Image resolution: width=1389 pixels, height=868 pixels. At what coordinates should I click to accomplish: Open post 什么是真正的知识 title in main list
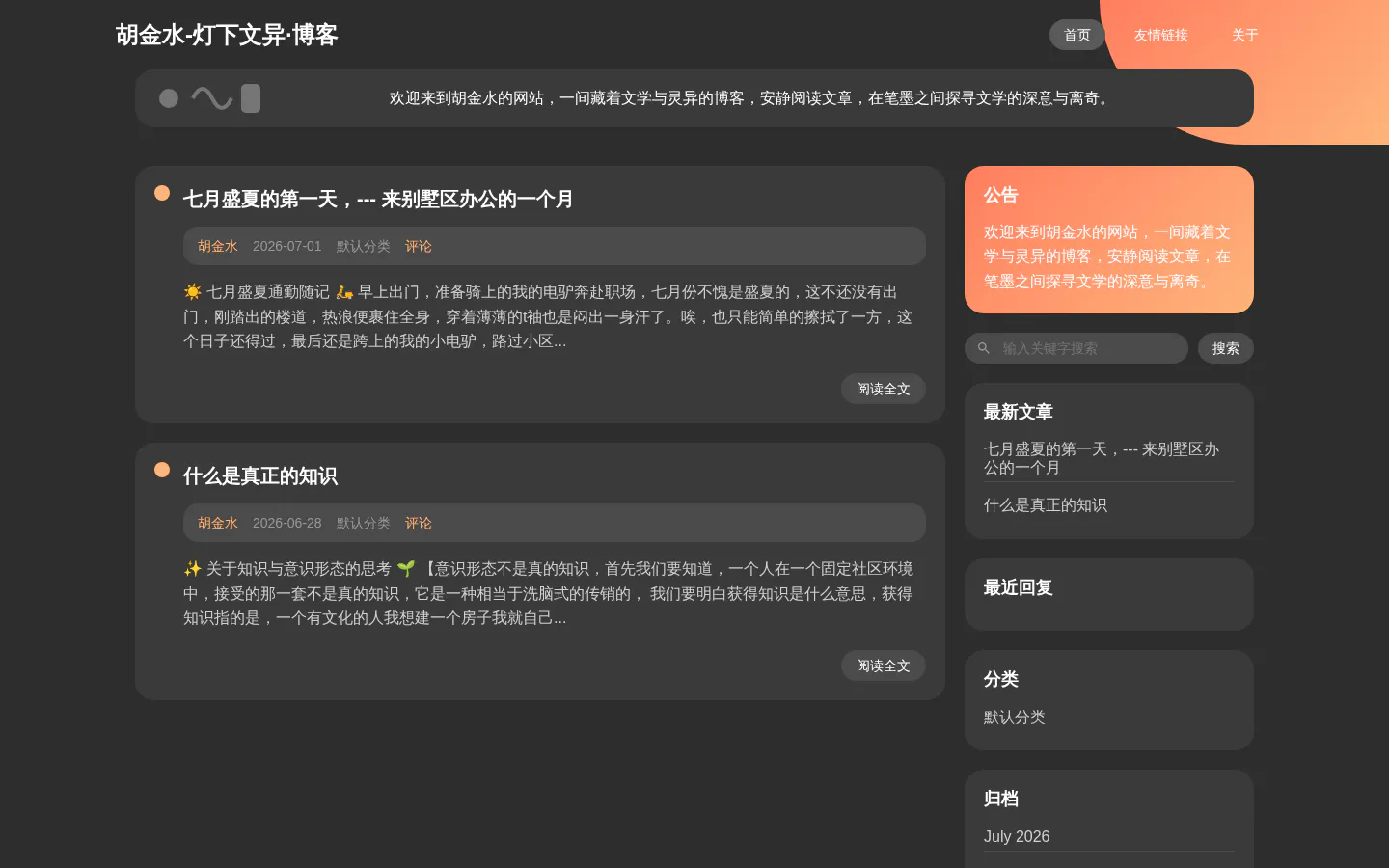[x=260, y=476]
